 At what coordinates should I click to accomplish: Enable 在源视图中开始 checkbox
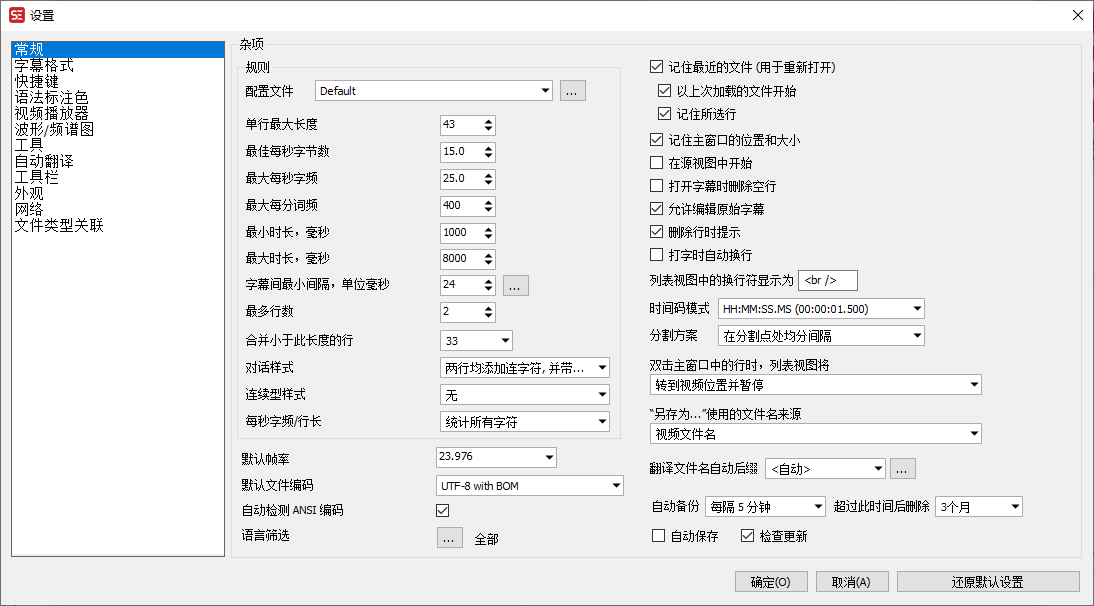tap(656, 163)
